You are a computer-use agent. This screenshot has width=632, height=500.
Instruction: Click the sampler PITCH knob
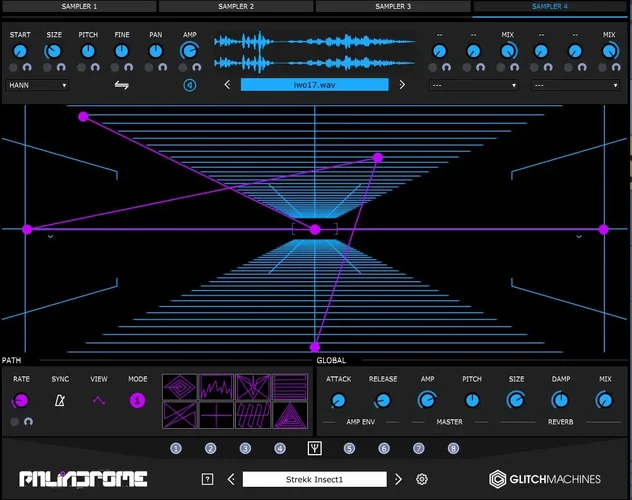[88, 51]
